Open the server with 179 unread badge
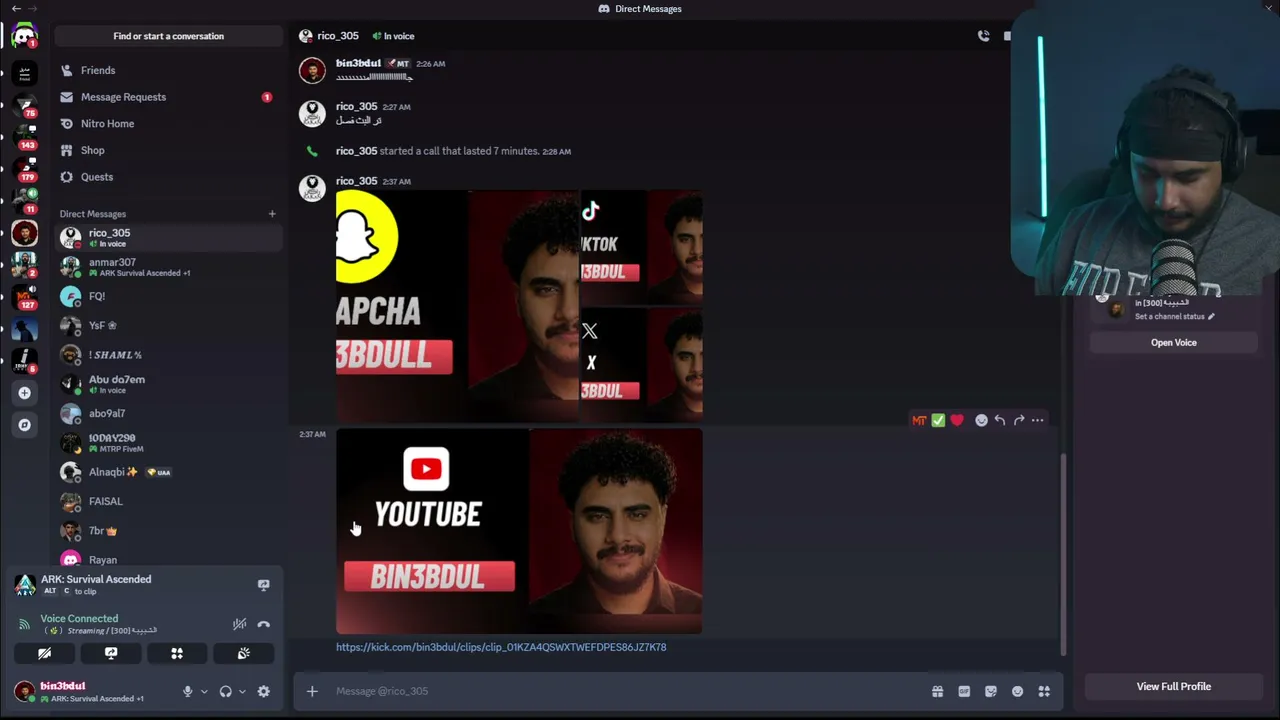 [24, 168]
